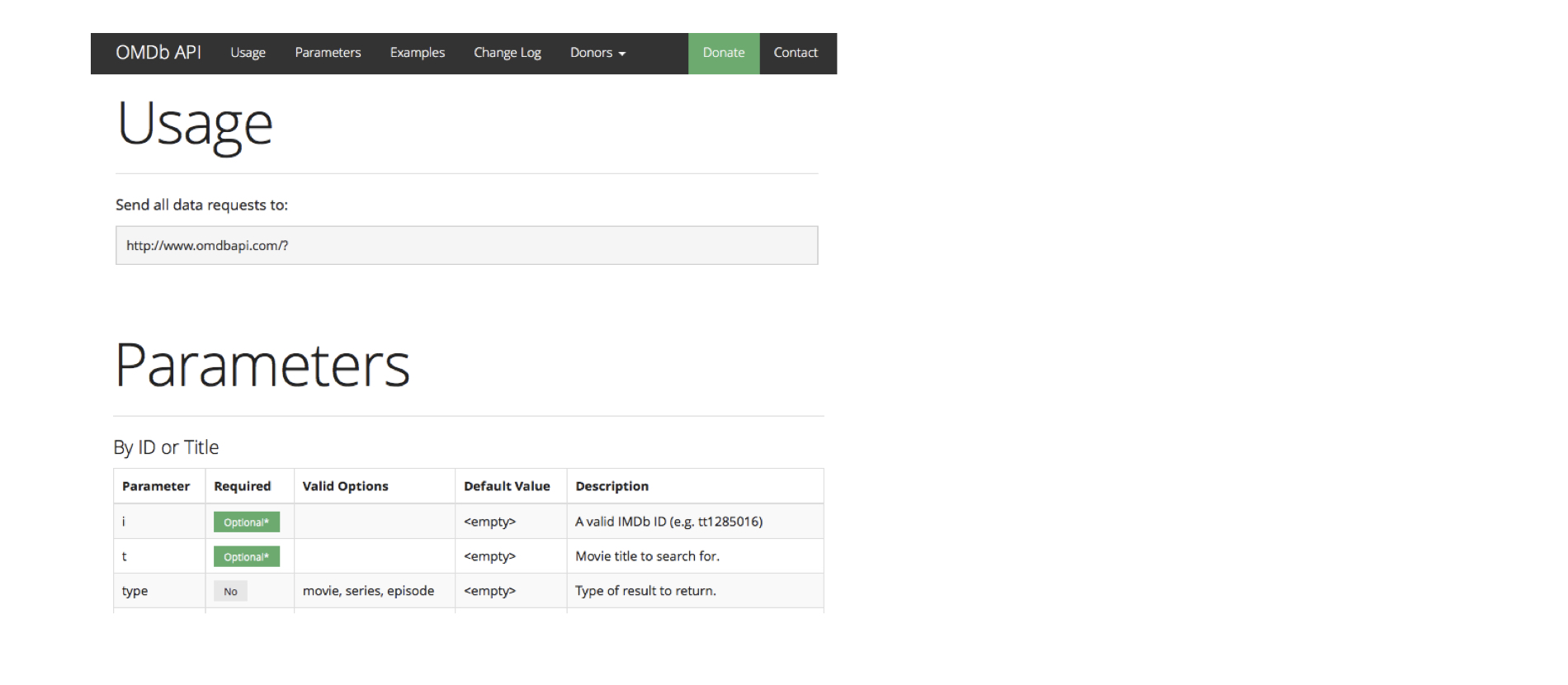Image resolution: width=1568 pixels, height=685 pixels.
Task: Click the 'Send all data requests to:' text
Action: [201, 205]
